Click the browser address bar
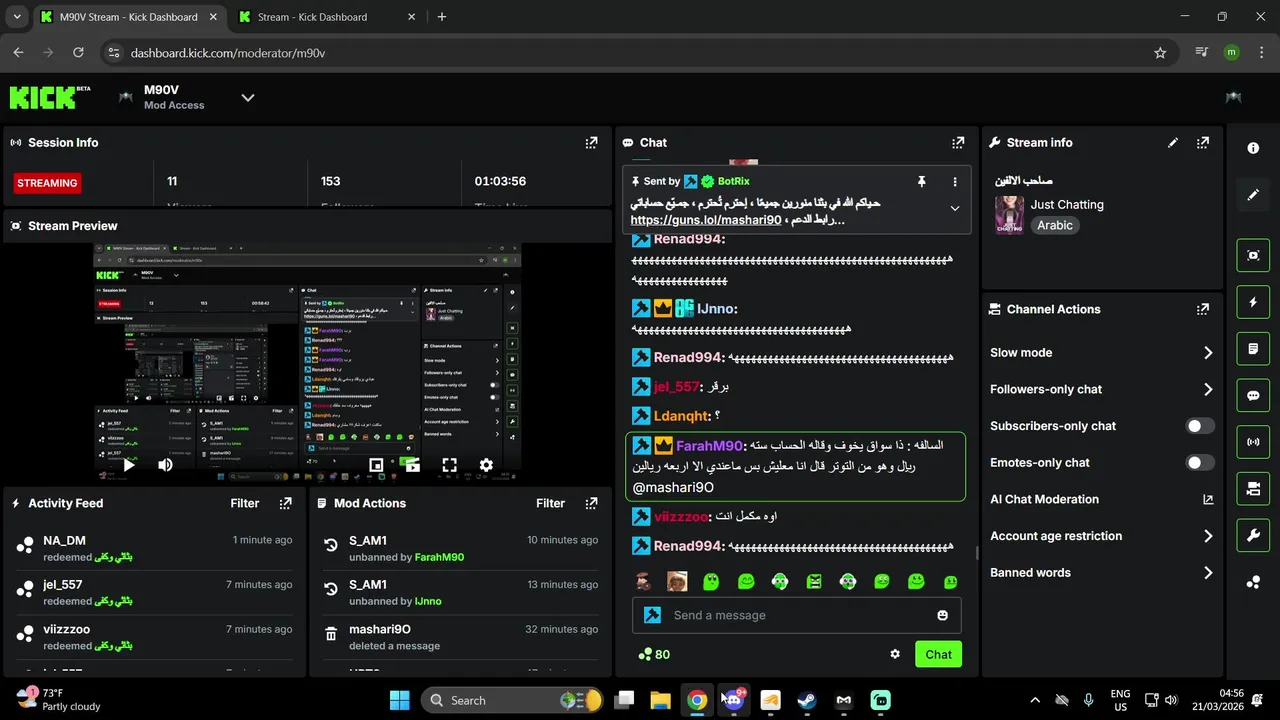The image size is (1280, 720). (x=640, y=53)
